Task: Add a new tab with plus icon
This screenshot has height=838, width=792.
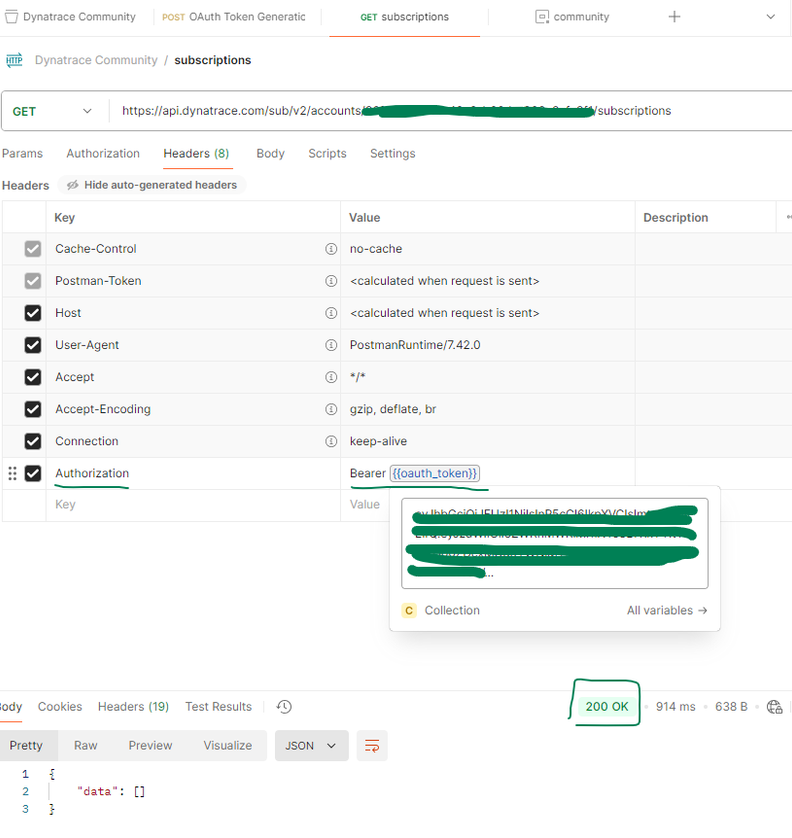Action: point(674,17)
